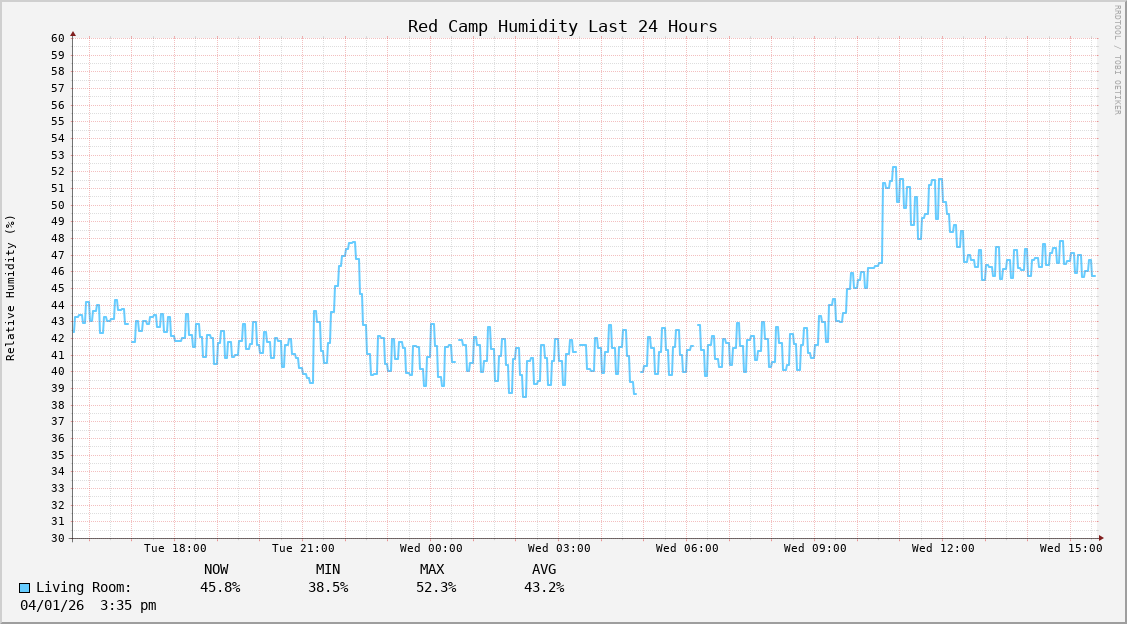Click the 04/01/26 3:35 pm timestamp
This screenshot has width=1127, height=624.
[x=88, y=605]
